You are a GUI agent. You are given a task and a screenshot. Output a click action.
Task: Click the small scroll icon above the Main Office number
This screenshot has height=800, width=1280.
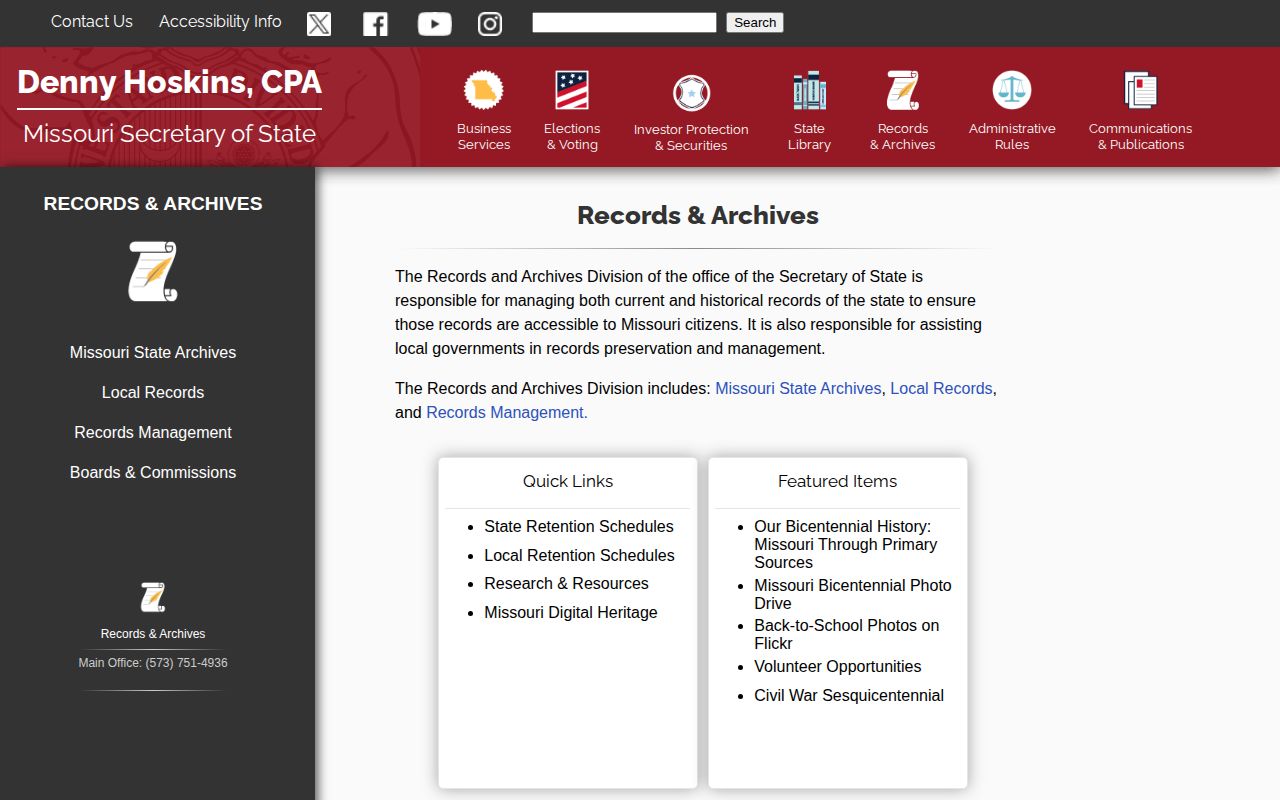coord(153,597)
